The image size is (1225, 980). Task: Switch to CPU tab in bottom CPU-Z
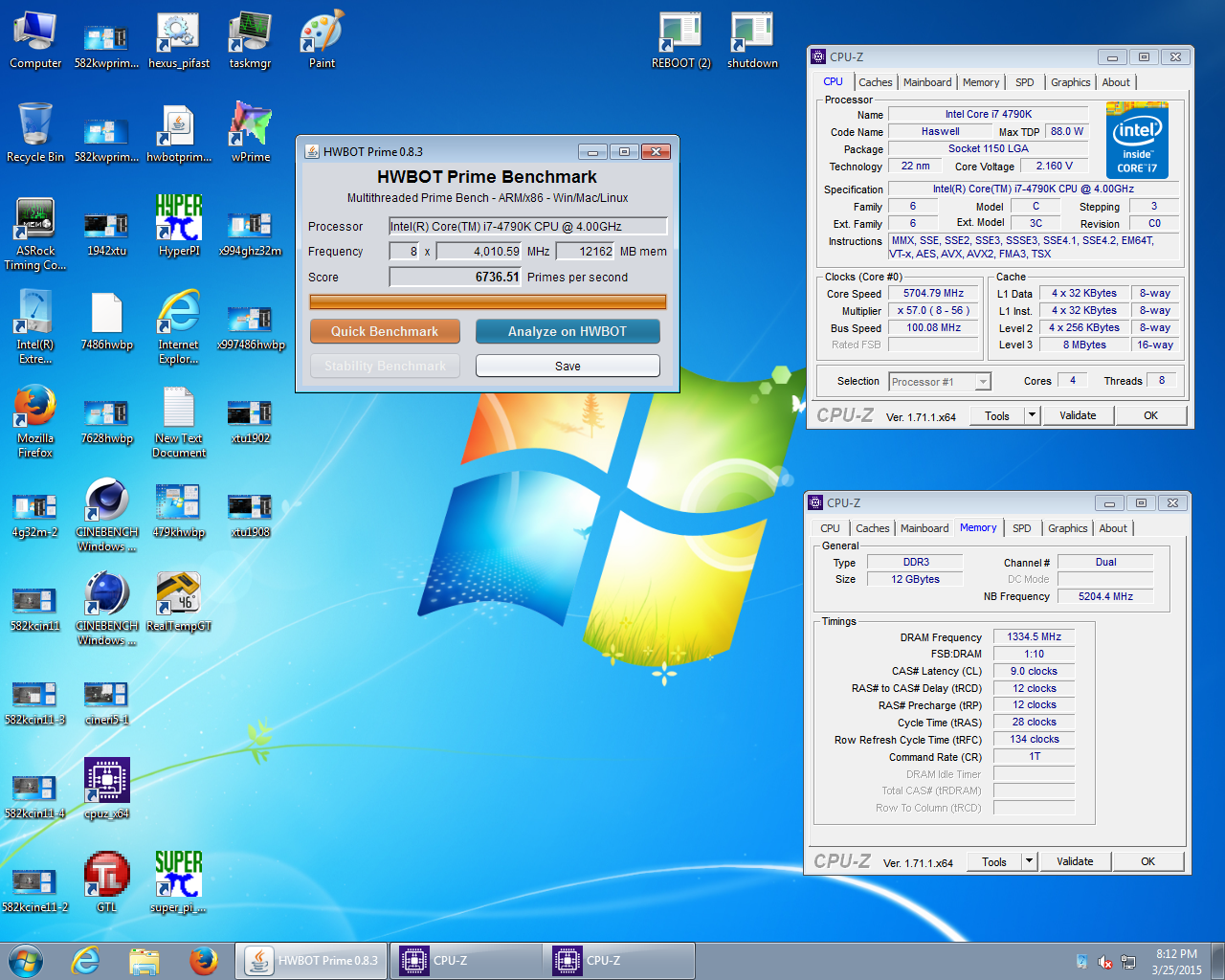[x=830, y=528]
